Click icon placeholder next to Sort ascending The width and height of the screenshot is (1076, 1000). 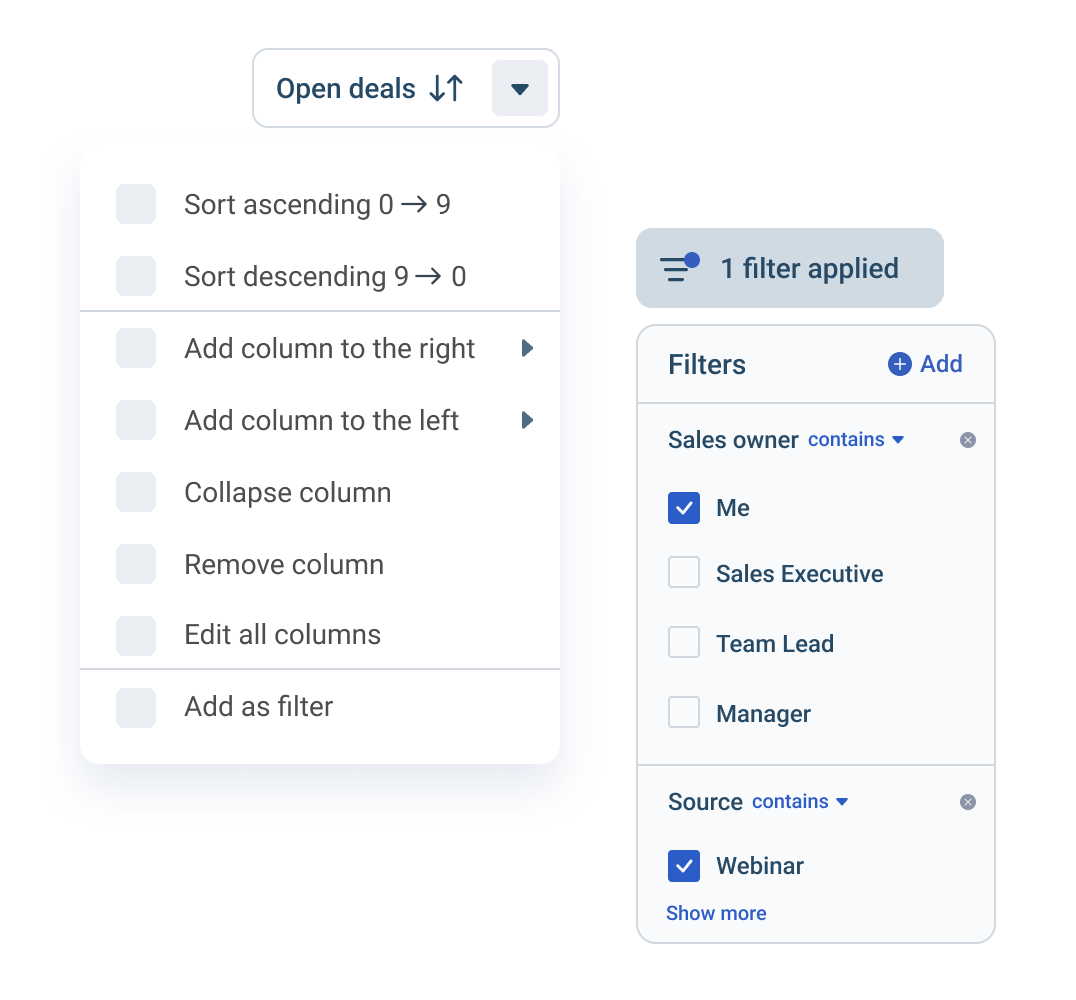(x=136, y=204)
